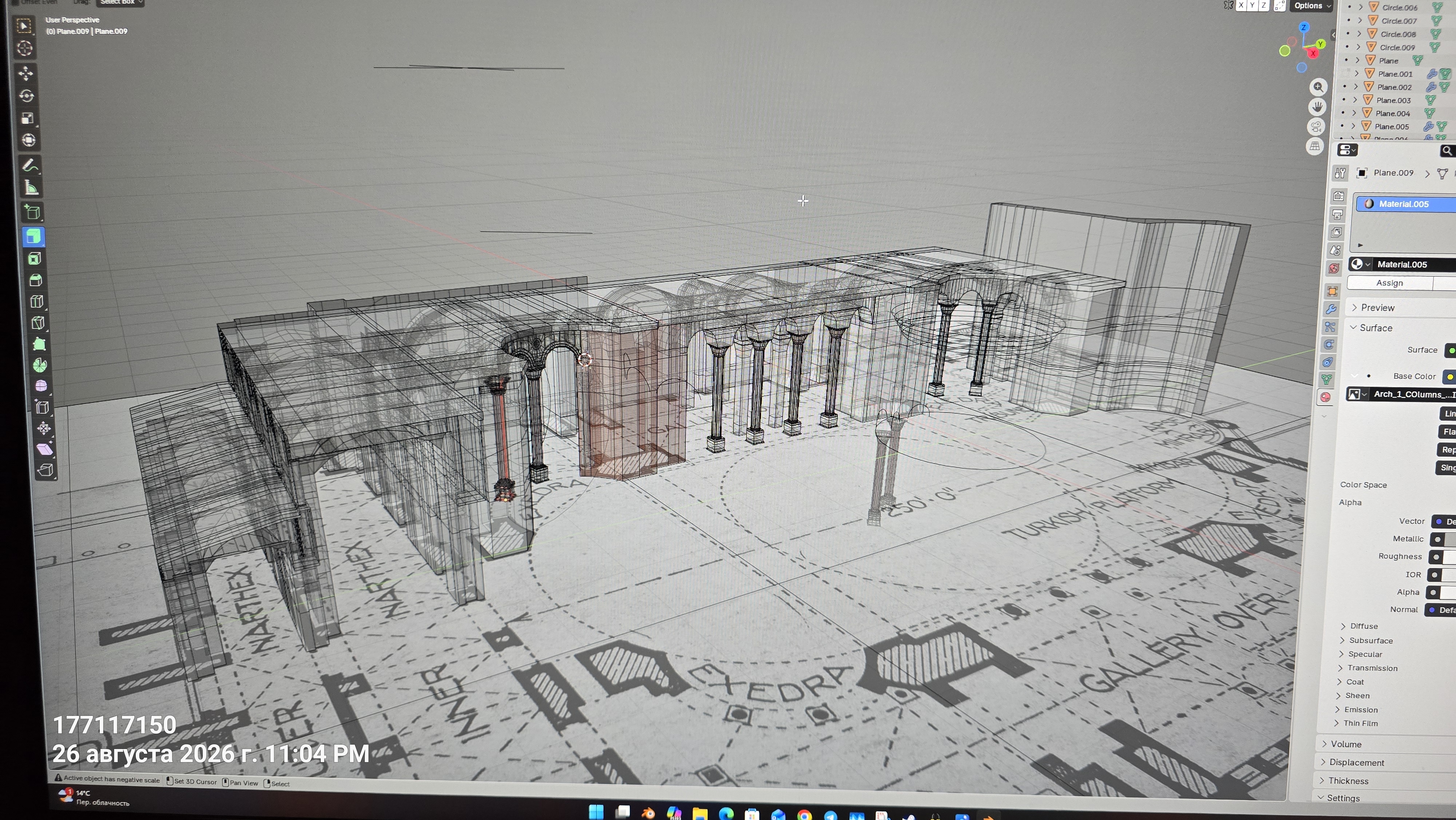This screenshot has height=820, width=1456.
Task: Toggle Y axis mirror button
Action: coord(1252,6)
